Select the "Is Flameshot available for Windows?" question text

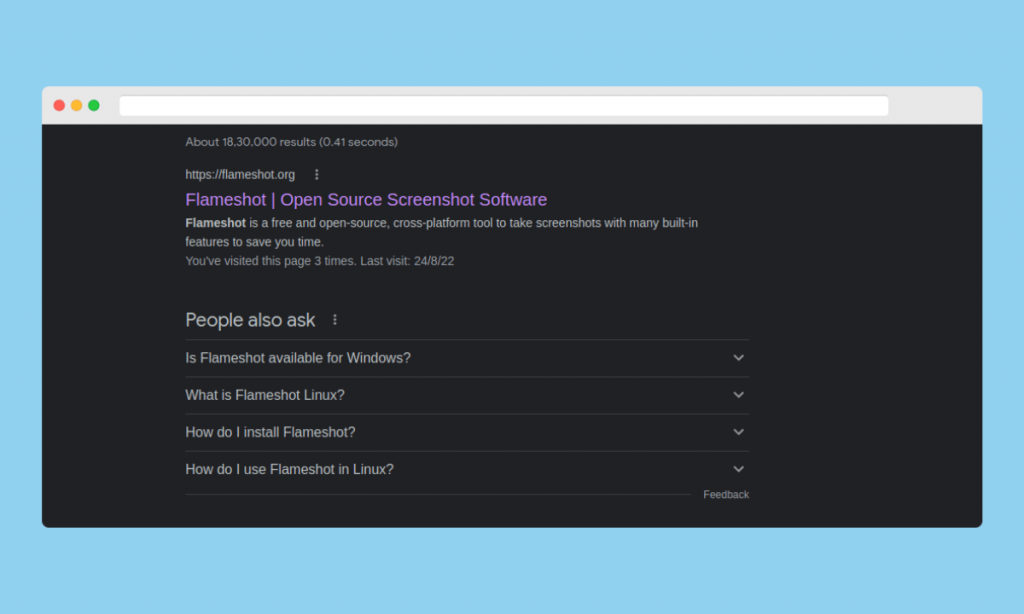[298, 358]
